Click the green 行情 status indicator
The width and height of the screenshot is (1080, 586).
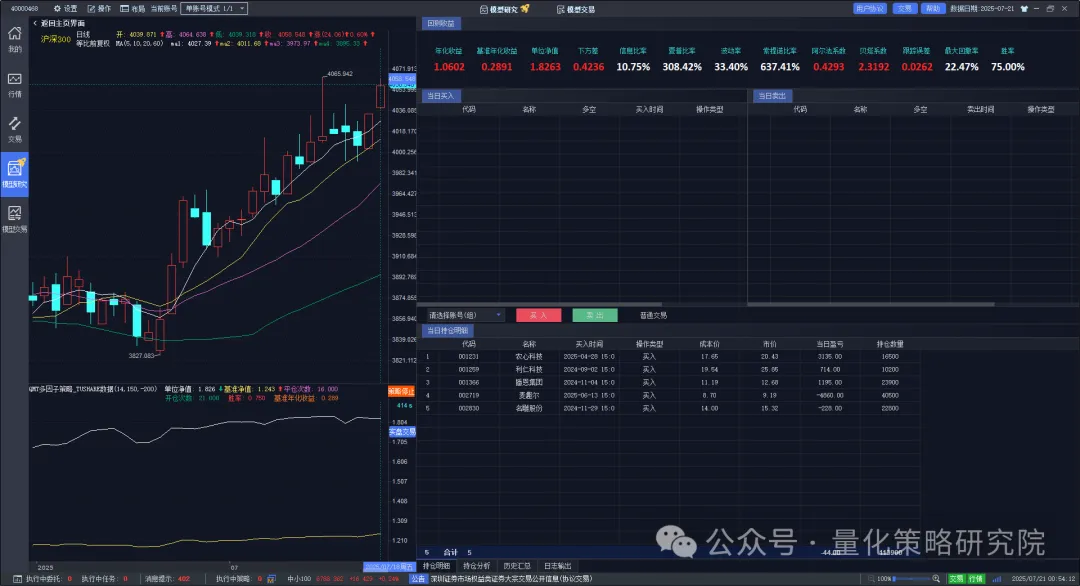[x=976, y=579]
